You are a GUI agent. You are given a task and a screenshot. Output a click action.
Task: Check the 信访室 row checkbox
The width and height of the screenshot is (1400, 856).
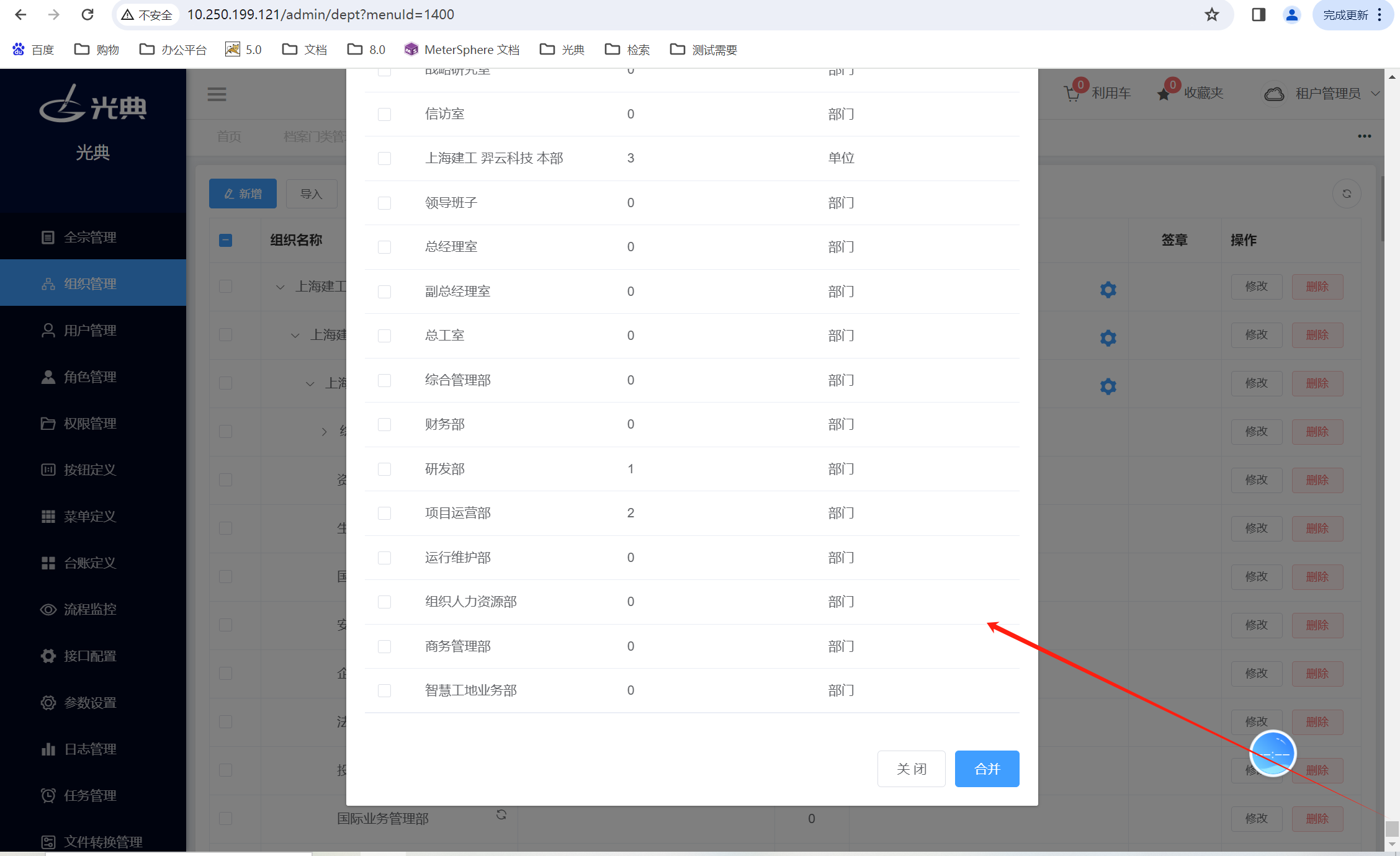tap(385, 114)
